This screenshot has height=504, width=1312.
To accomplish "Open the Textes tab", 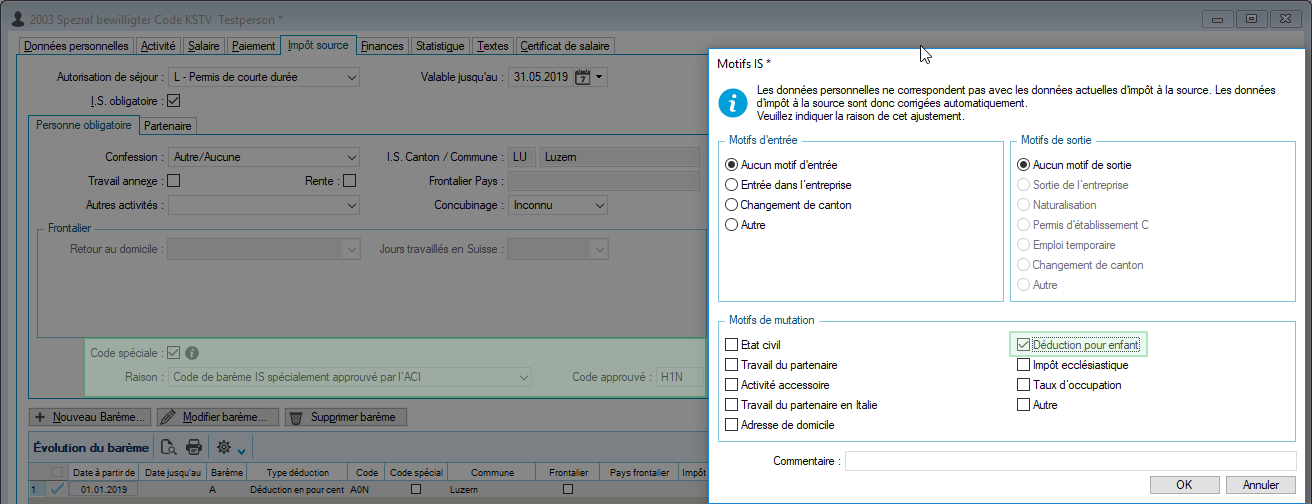I will pos(492,46).
